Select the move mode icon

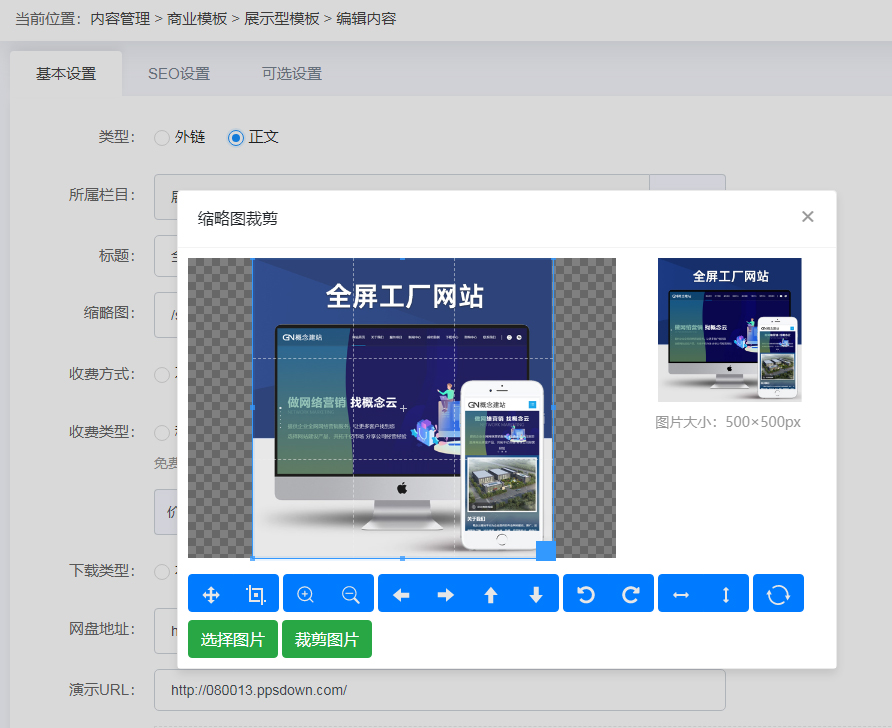211,594
